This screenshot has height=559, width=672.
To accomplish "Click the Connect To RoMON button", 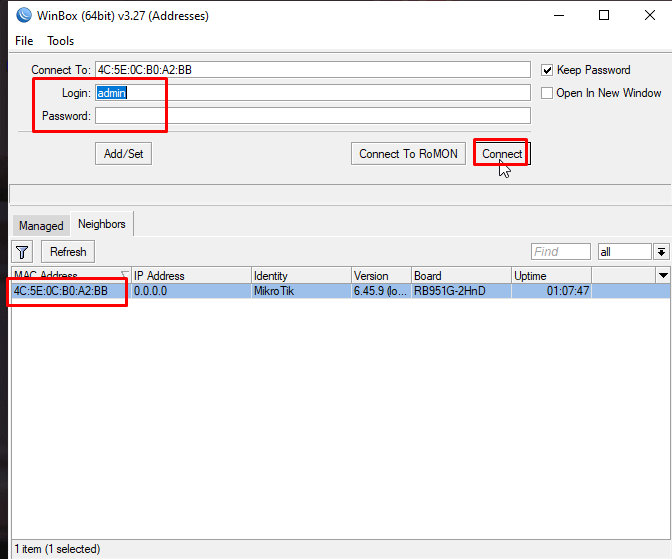I will click(x=408, y=153).
